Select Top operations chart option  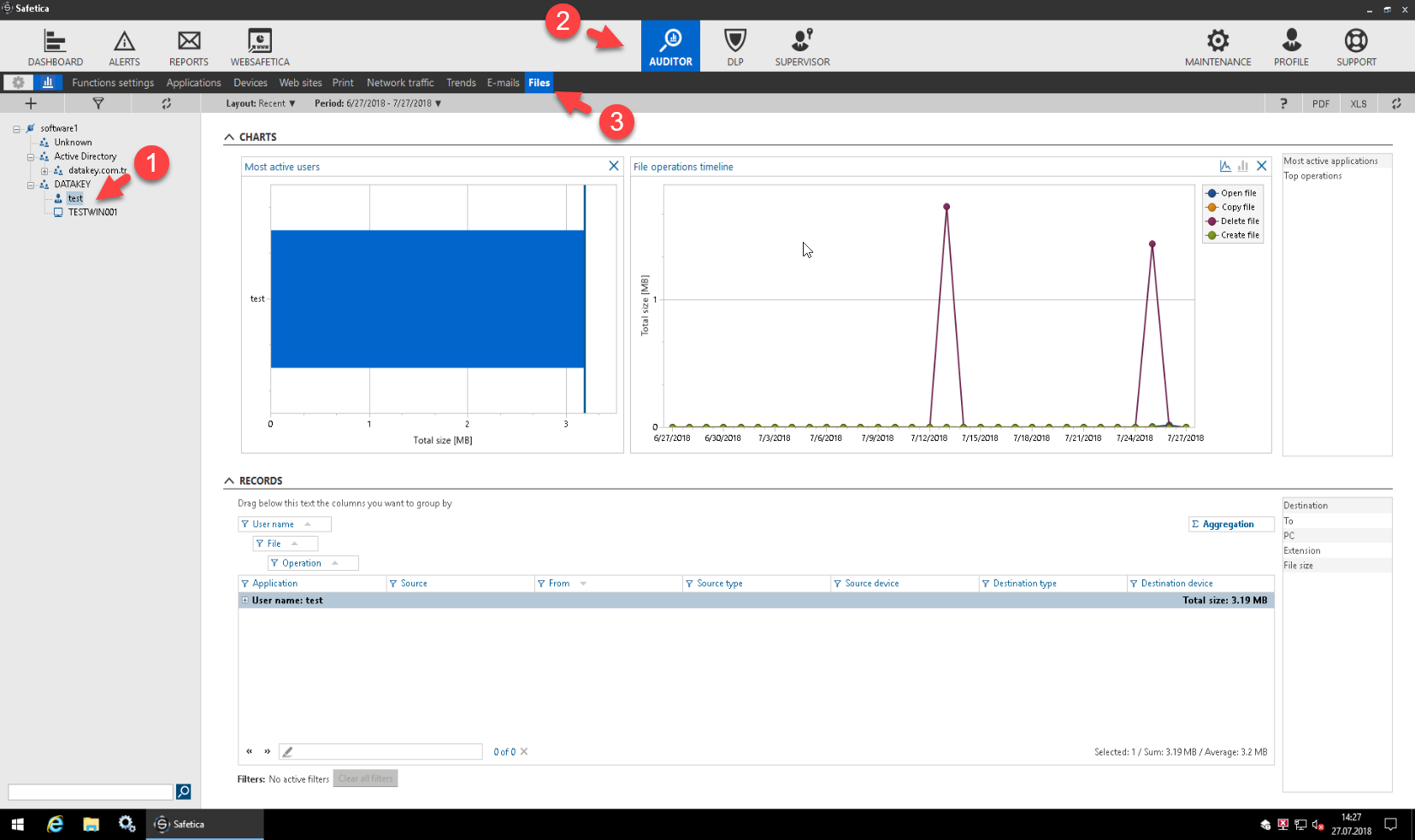(1312, 176)
